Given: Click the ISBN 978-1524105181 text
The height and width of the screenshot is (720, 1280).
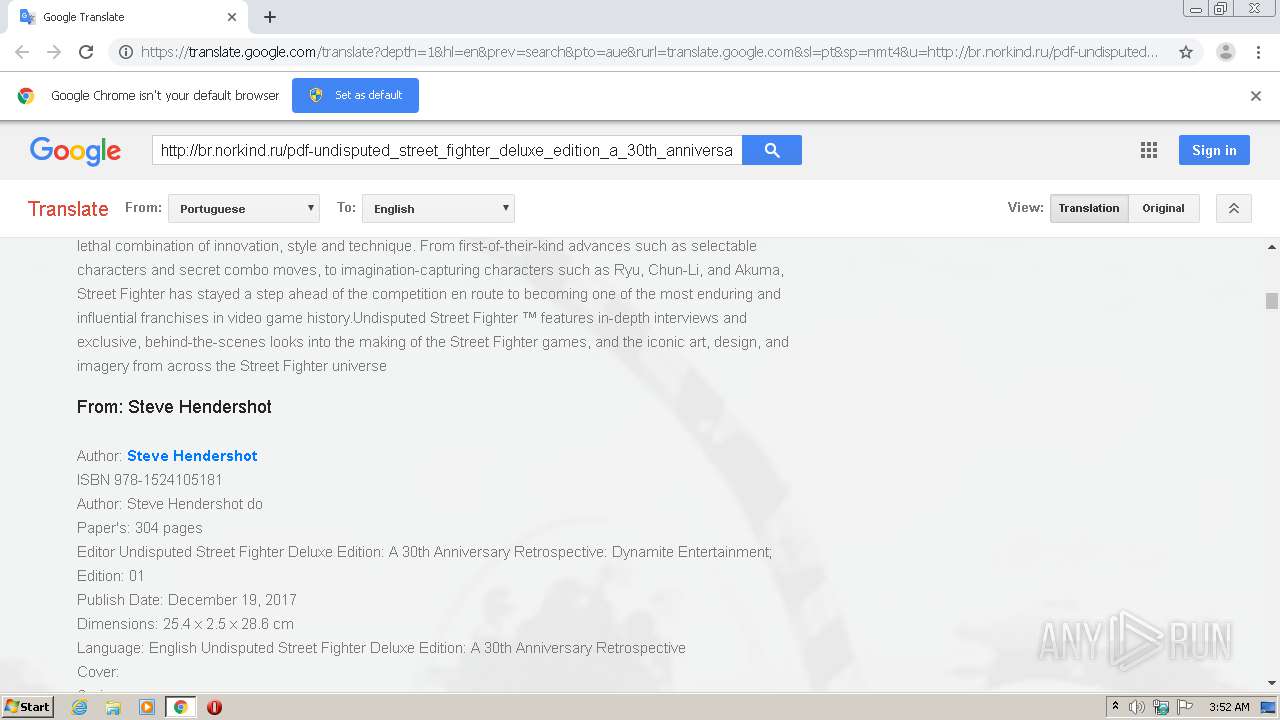Looking at the screenshot, I should coord(150,480).
